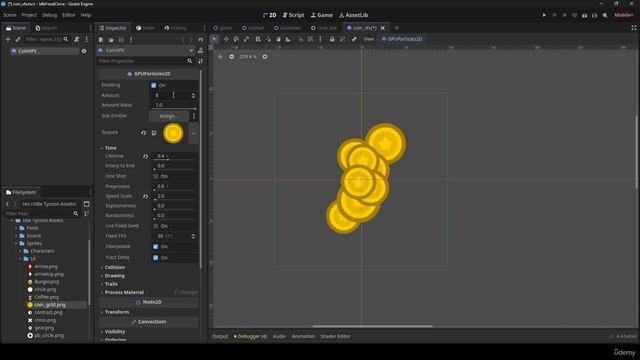This screenshot has height=360, width=640.
Task: Add a new child node with plus icon
Action: [x=8, y=39]
